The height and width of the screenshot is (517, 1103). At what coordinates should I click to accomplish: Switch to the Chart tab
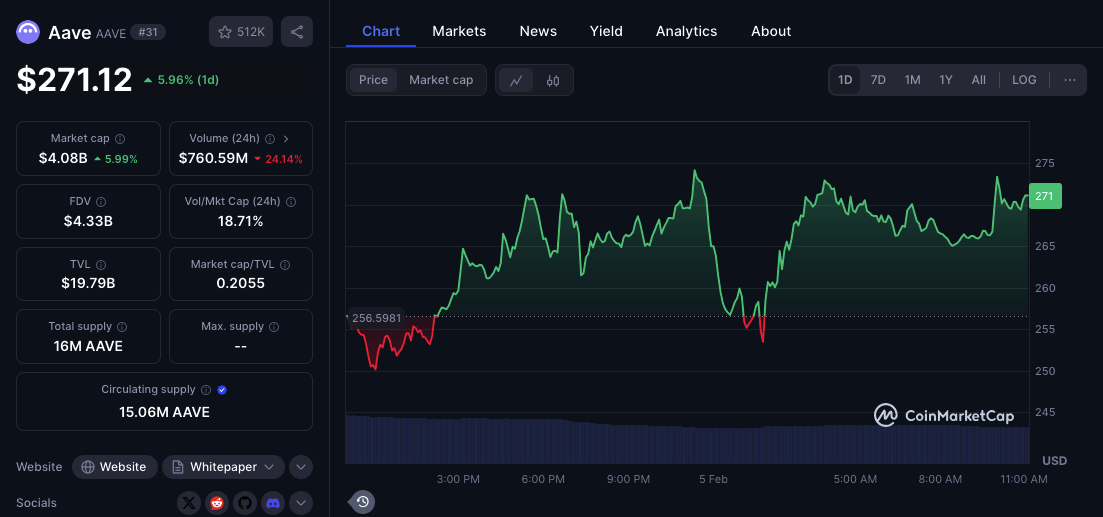[x=381, y=31]
